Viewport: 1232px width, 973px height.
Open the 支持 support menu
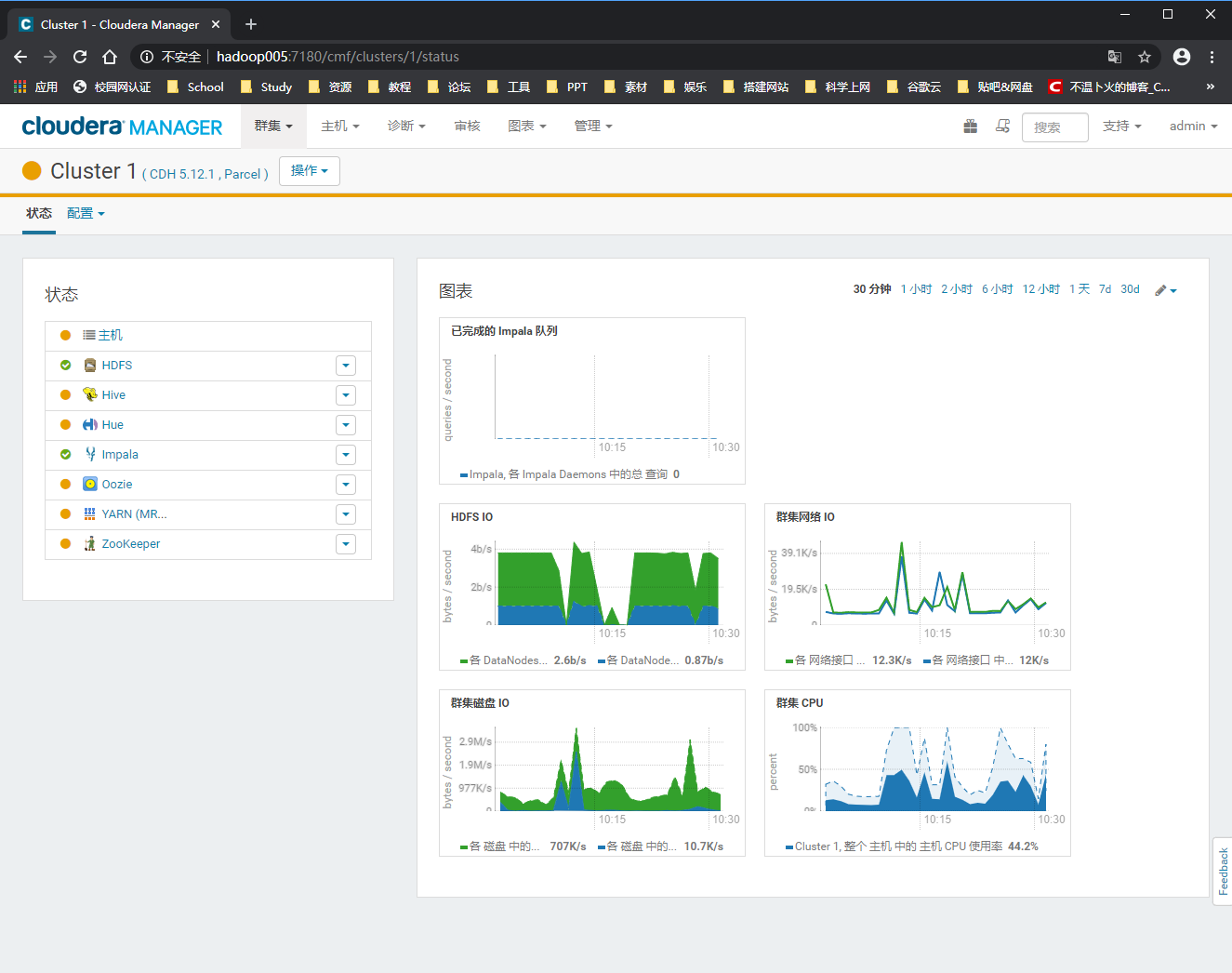point(1121,126)
